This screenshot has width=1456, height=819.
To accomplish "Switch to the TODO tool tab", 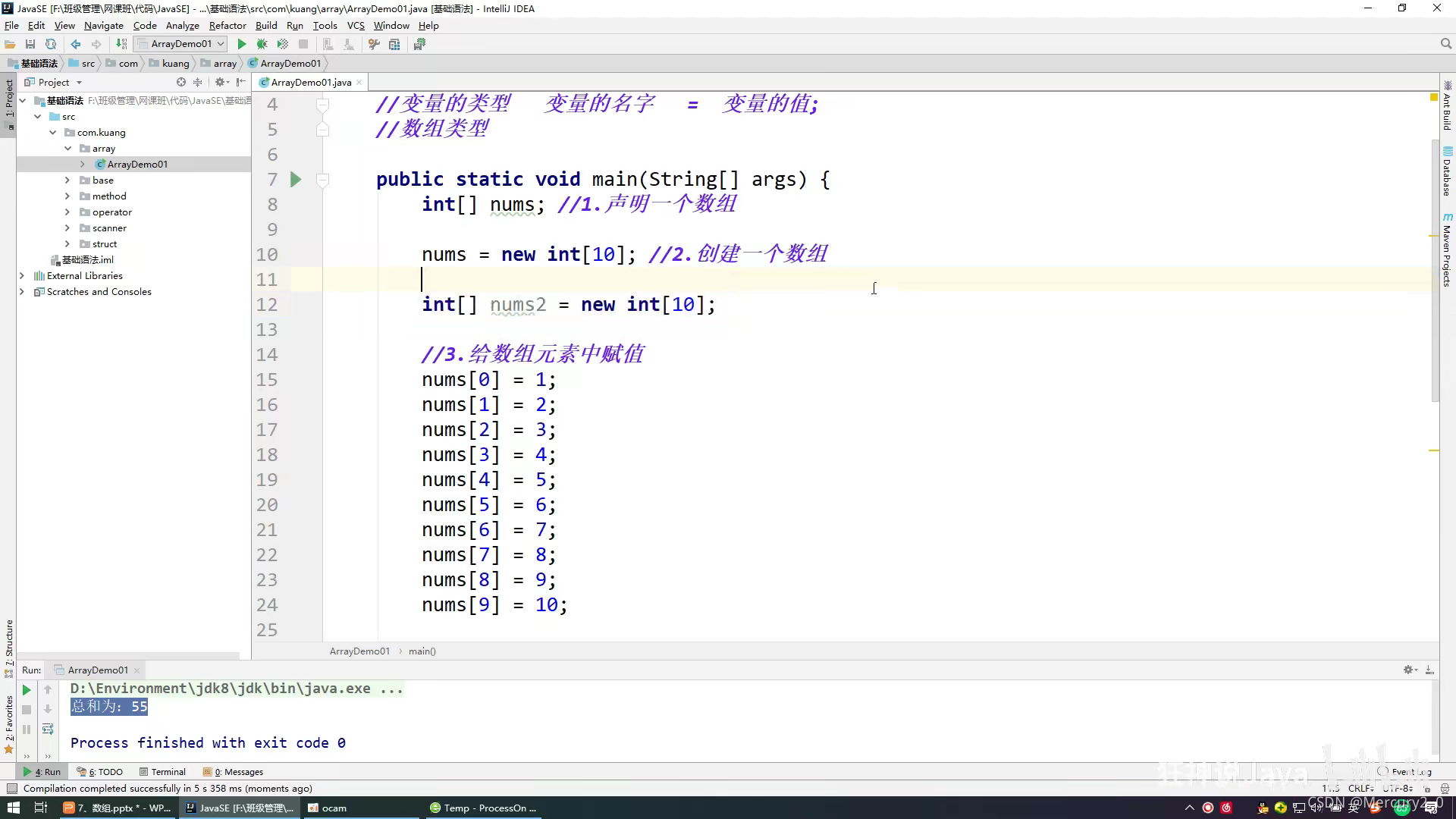I will coord(99,772).
